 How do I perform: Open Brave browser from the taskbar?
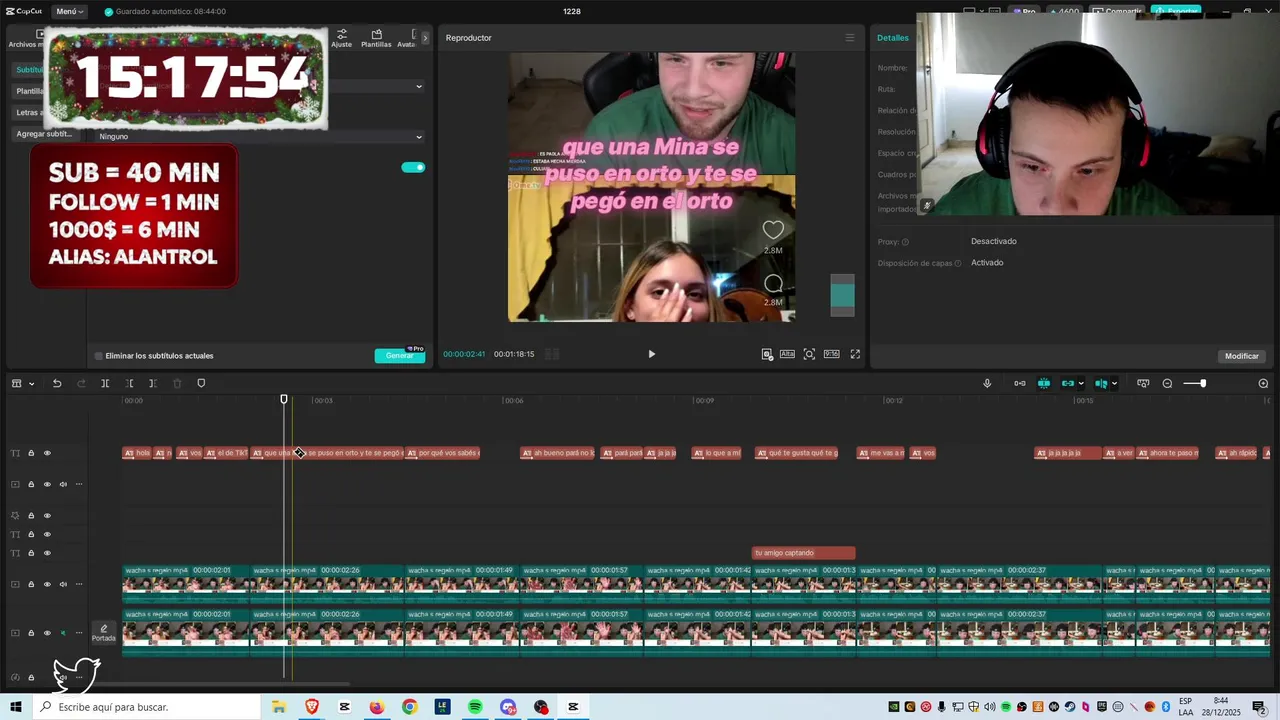312,707
